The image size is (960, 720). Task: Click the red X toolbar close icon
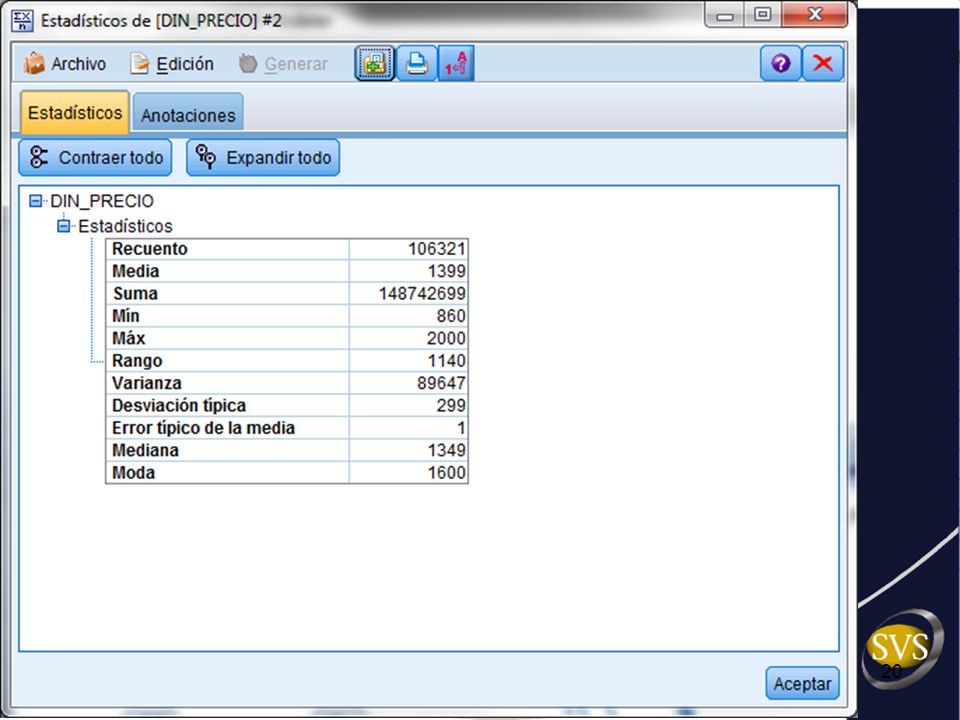tap(823, 63)
